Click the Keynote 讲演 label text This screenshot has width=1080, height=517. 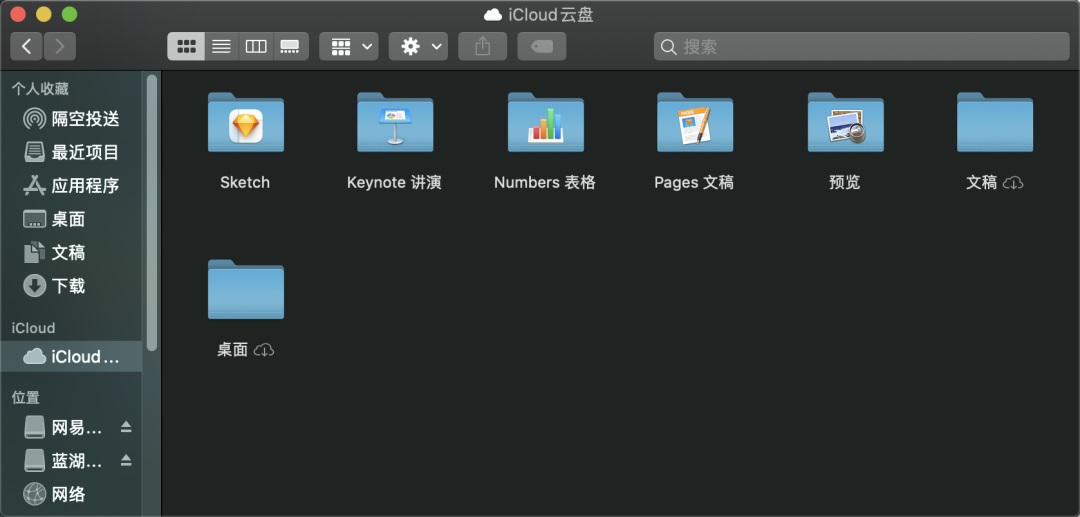click(394, 182)
